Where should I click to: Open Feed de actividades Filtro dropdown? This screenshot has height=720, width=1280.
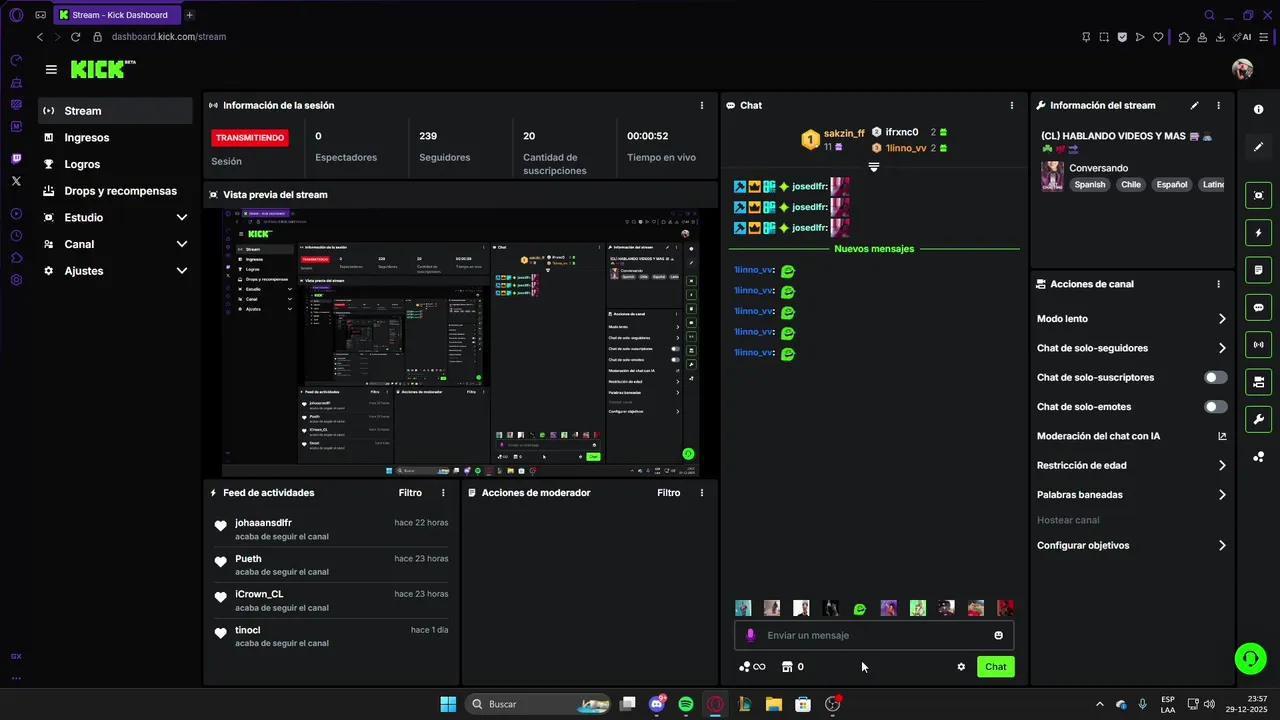410,493
